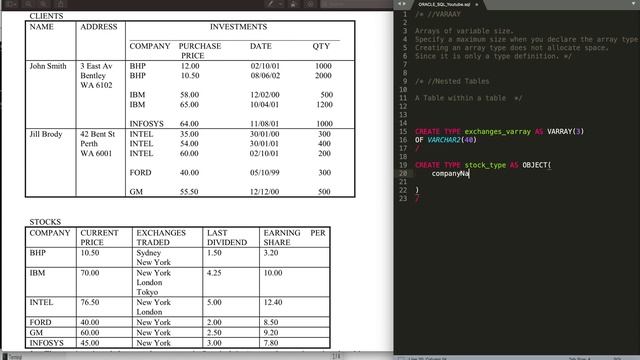Click the share icon in the PDF toolbar
The height and width of the screenshot is (360, 640).
click(60, 4)
